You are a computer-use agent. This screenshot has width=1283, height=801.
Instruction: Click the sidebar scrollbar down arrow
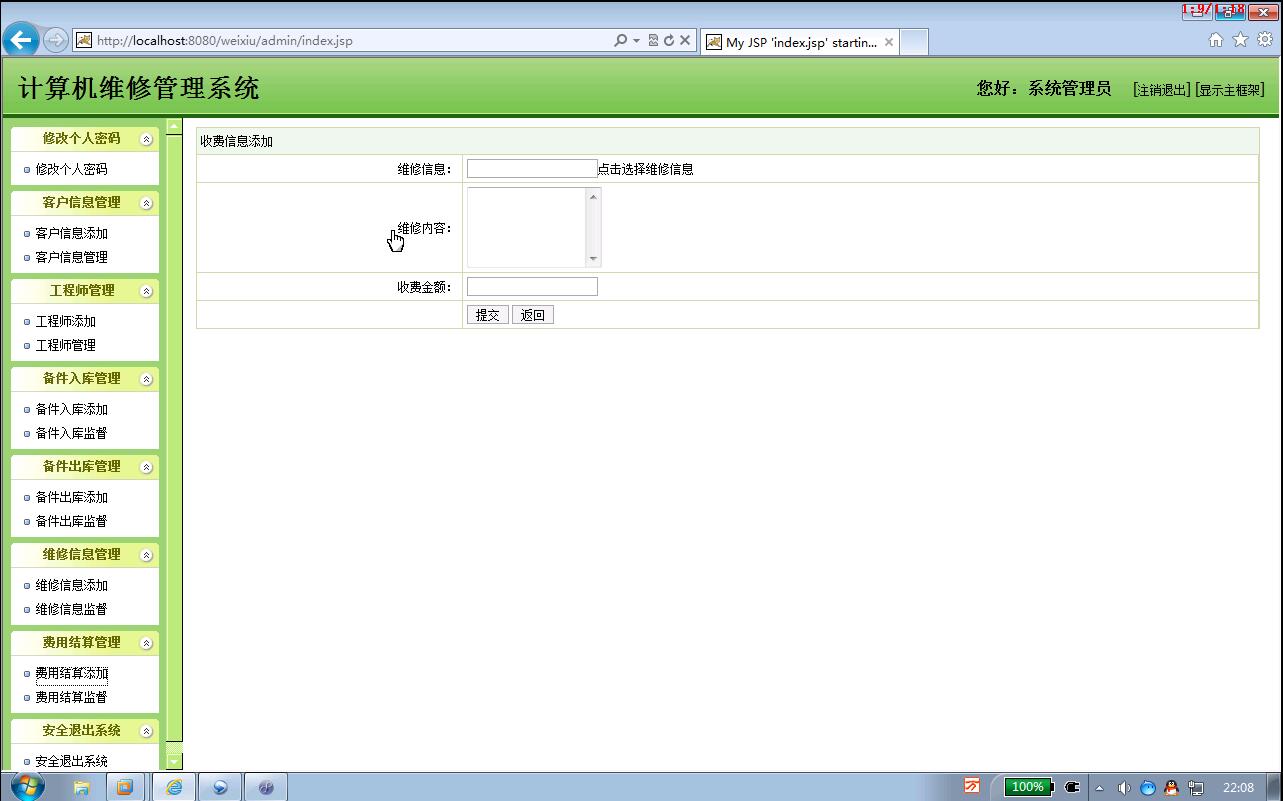click(x=174, y=762)
